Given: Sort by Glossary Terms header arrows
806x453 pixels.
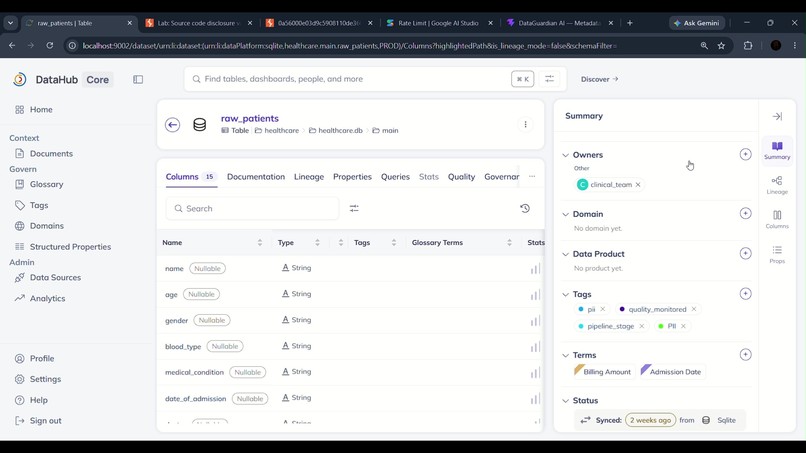Looking at the screenshot, I should pyautogui.click(x=509, y=243).
